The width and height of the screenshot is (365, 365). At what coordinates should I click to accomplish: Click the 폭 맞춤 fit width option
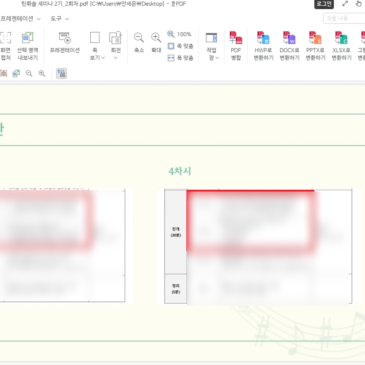coord(180,58)
